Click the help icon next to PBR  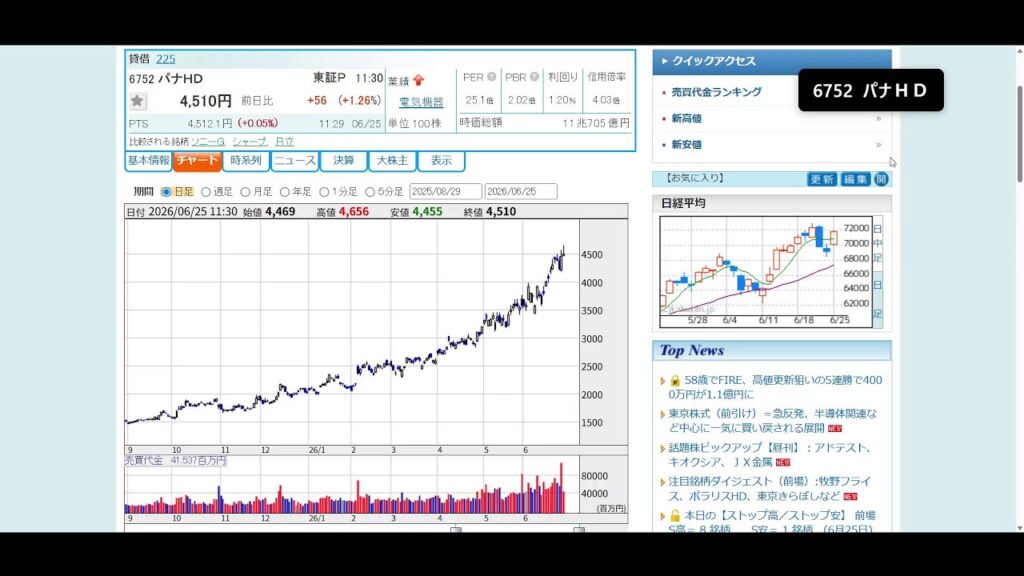pyautogui.click(x=534, y=77)
